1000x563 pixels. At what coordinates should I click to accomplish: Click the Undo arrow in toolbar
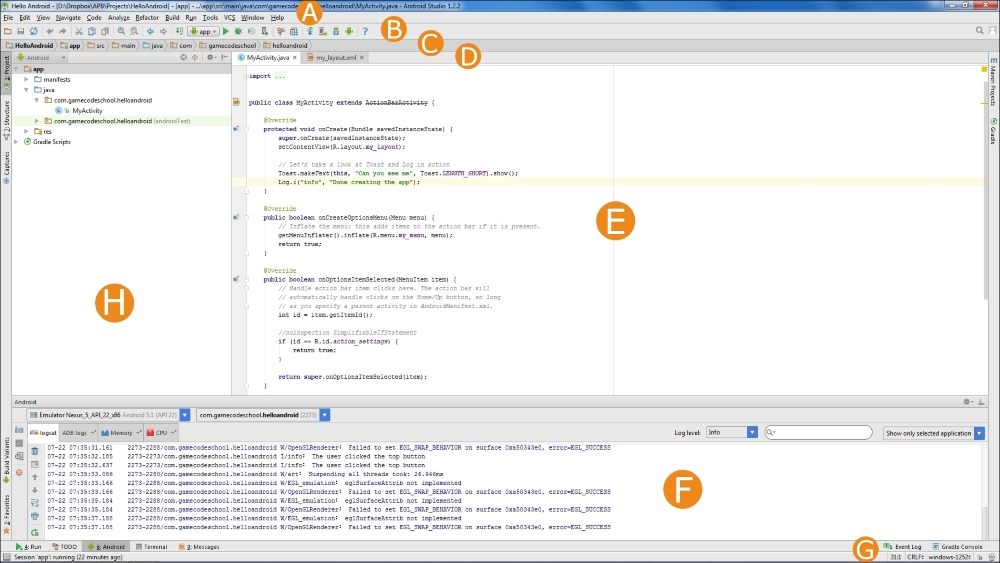tap(49, 31)
